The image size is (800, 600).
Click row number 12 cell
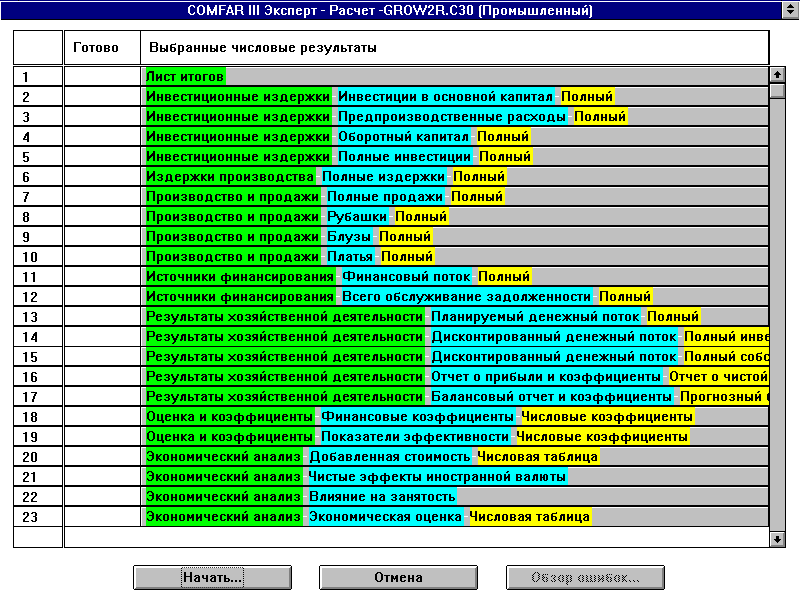click(x=38, y=297)
